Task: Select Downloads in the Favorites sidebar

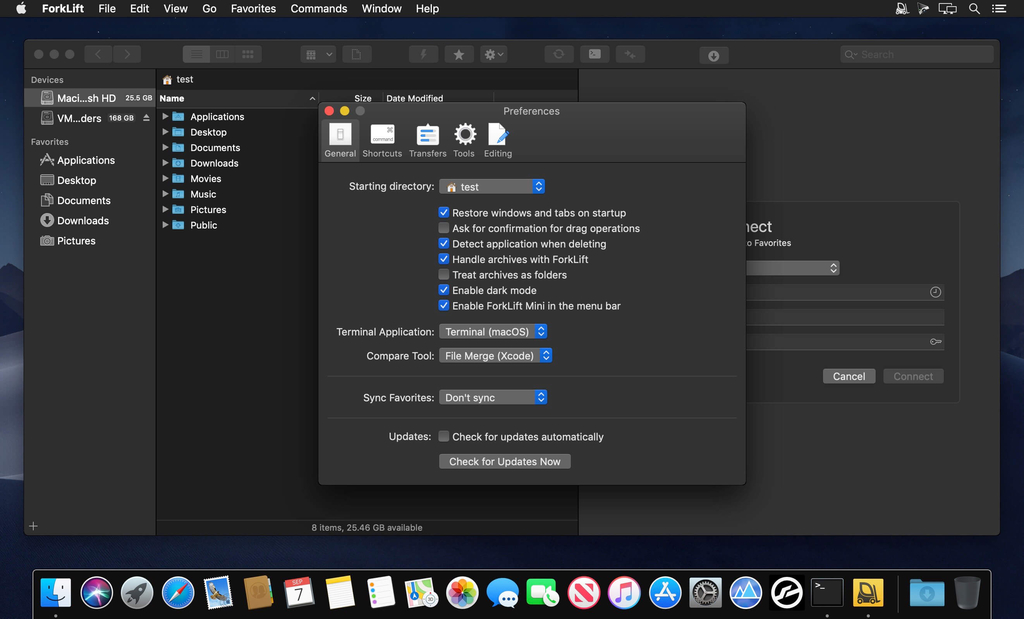Action: coord(83,221)
